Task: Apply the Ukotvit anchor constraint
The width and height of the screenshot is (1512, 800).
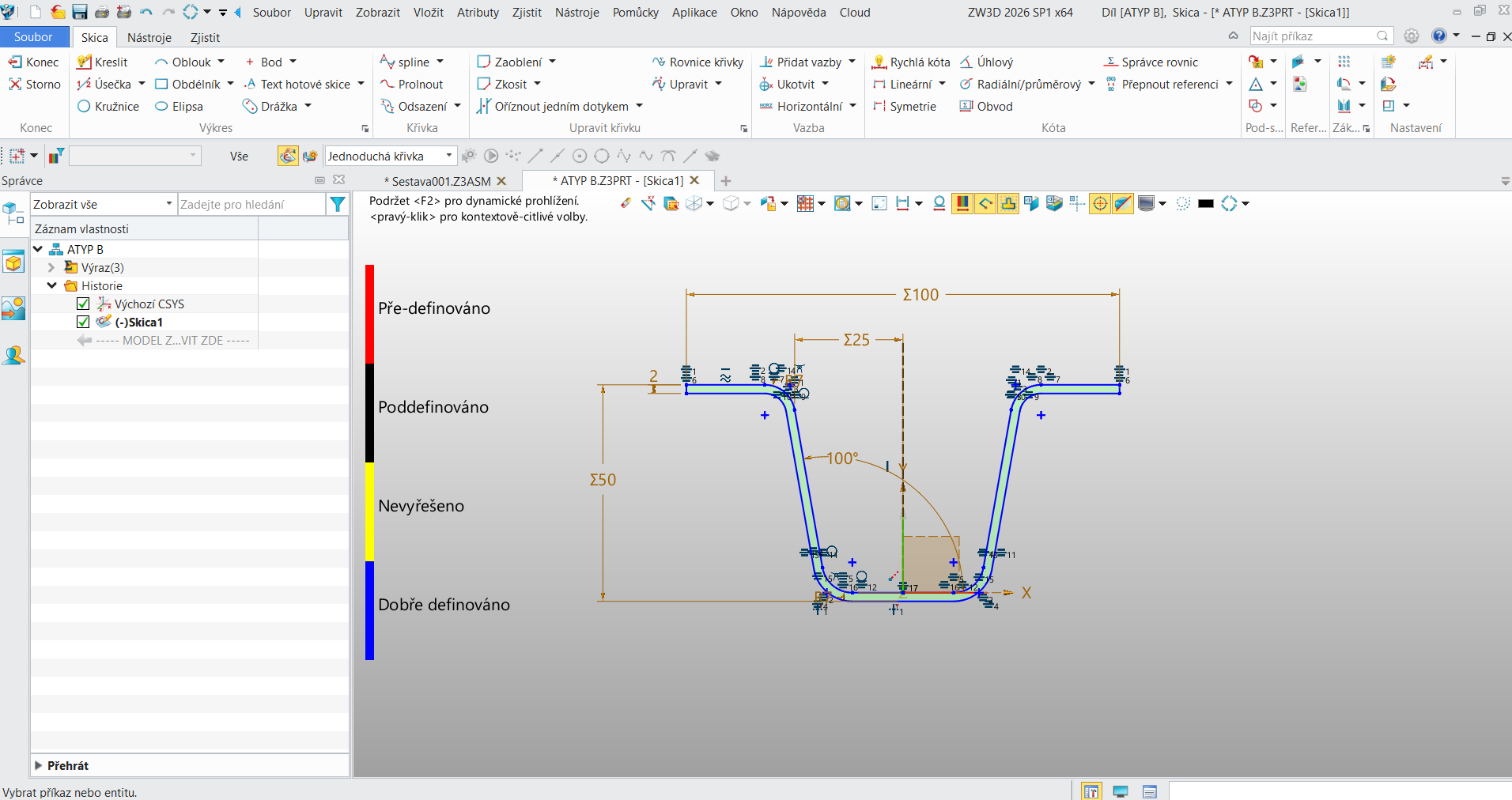Action: (787, 84)
